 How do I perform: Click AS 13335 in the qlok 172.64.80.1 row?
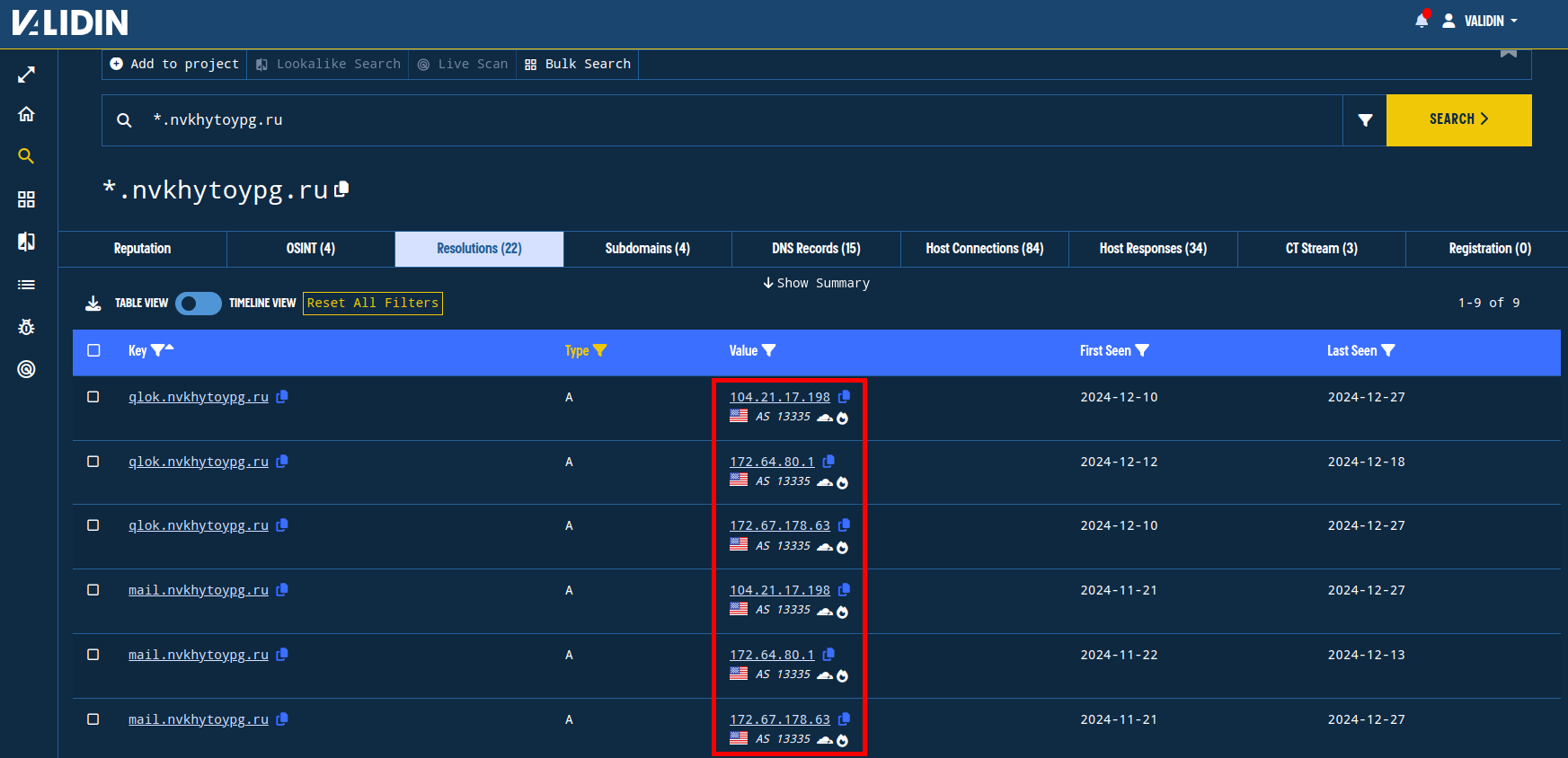point(783,481)
